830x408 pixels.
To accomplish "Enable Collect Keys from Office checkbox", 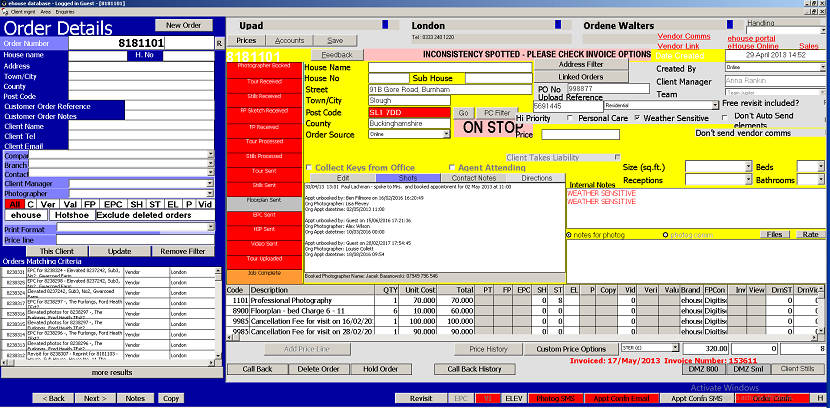I will coord(309,168).
